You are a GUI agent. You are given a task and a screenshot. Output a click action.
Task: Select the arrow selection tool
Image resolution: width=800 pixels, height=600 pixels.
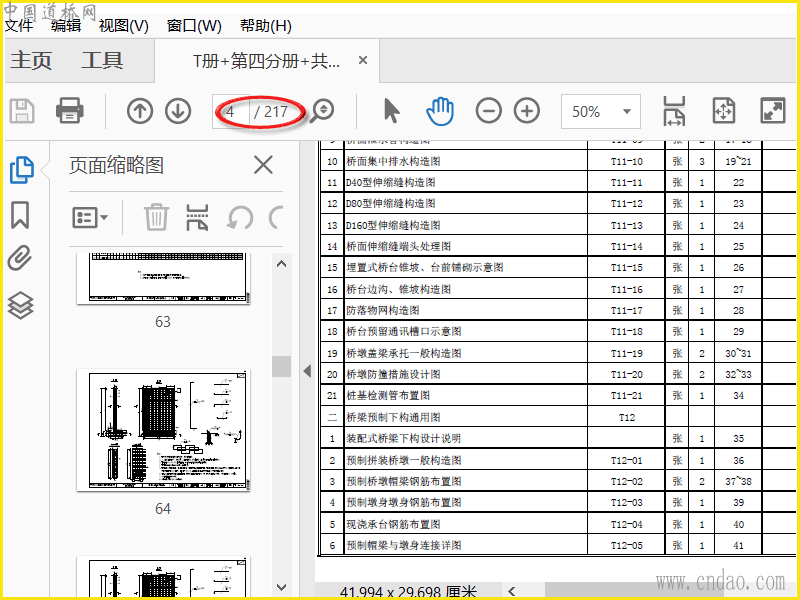pyautogui.click(x=391, y=111)
